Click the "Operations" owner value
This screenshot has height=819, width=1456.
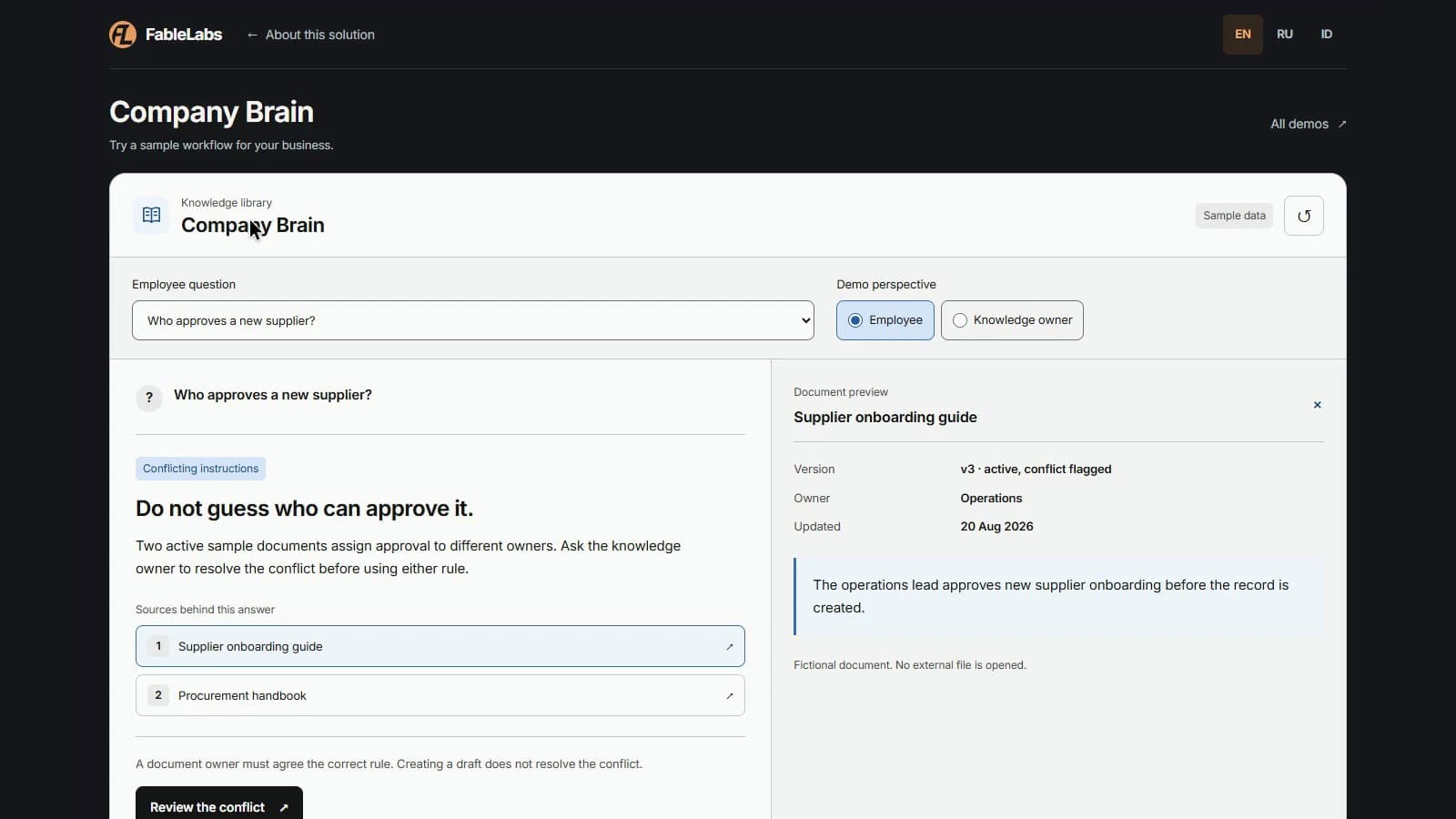pos(991,499)
